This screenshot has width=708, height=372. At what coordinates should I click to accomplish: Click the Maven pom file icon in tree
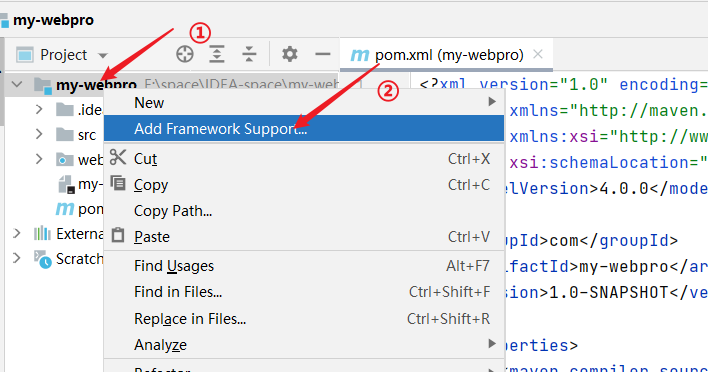(65, 209)
